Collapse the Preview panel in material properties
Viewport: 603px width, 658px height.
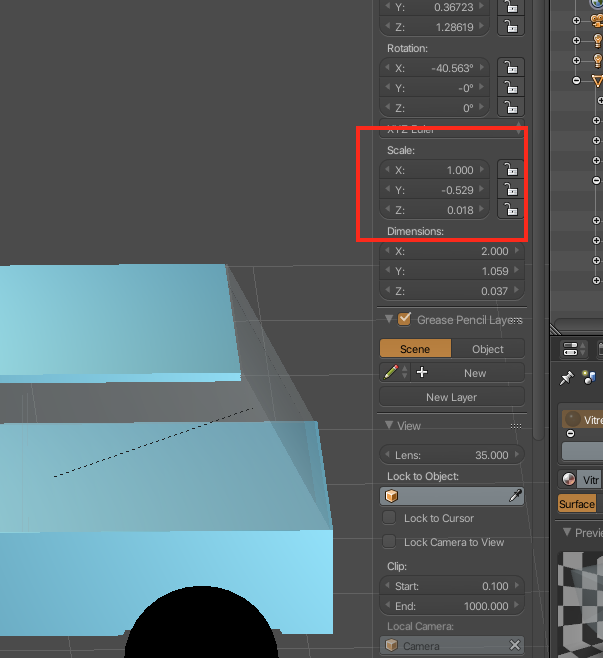pyautogui.click(x=567, y=532)
